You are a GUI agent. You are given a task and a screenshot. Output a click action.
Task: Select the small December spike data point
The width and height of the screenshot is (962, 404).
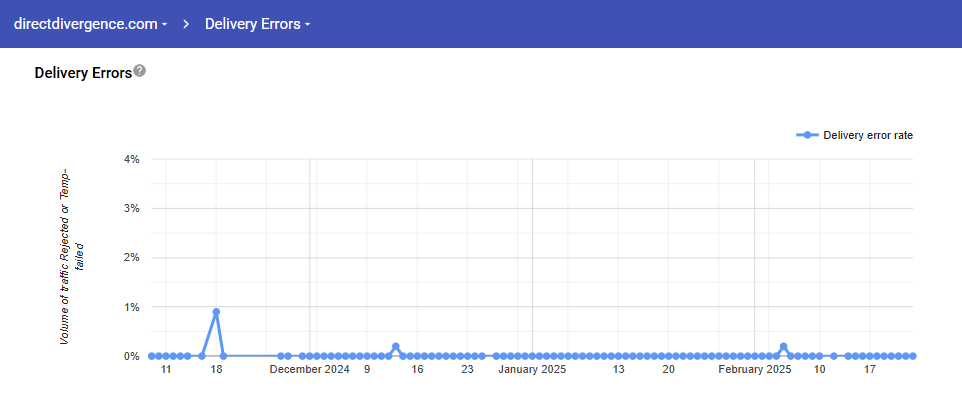point(396,347)
